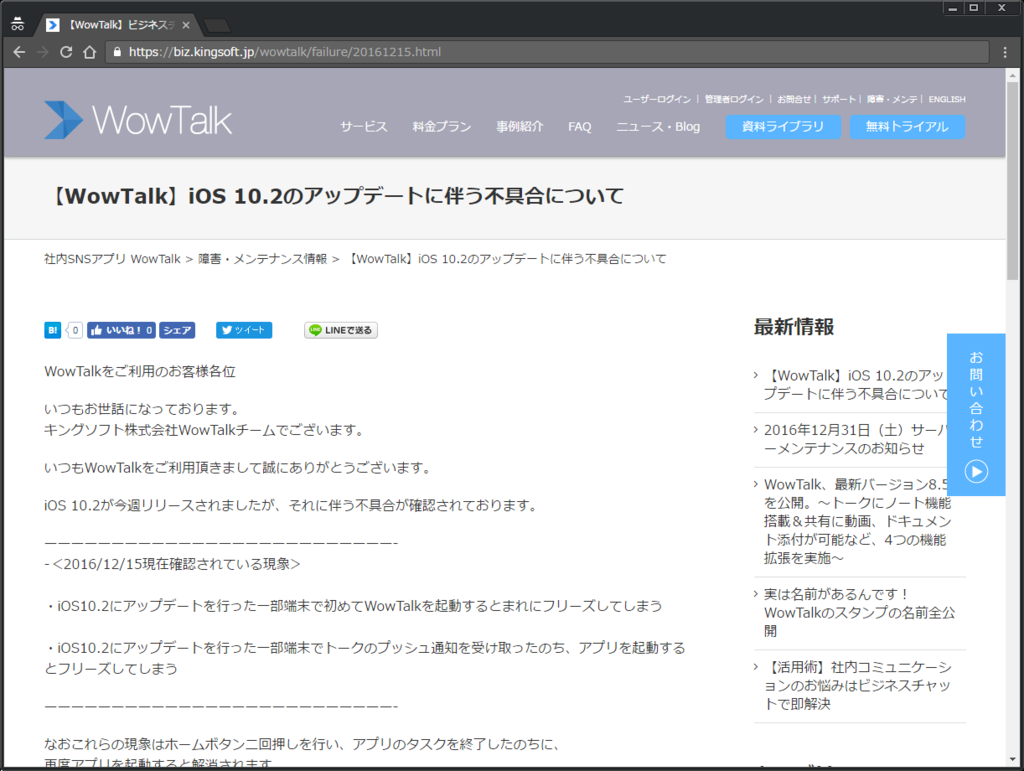The width and height of the screenshot is (1024, 771).
Task: Click お問合せ top link
Action: click(x=794, y=99)
